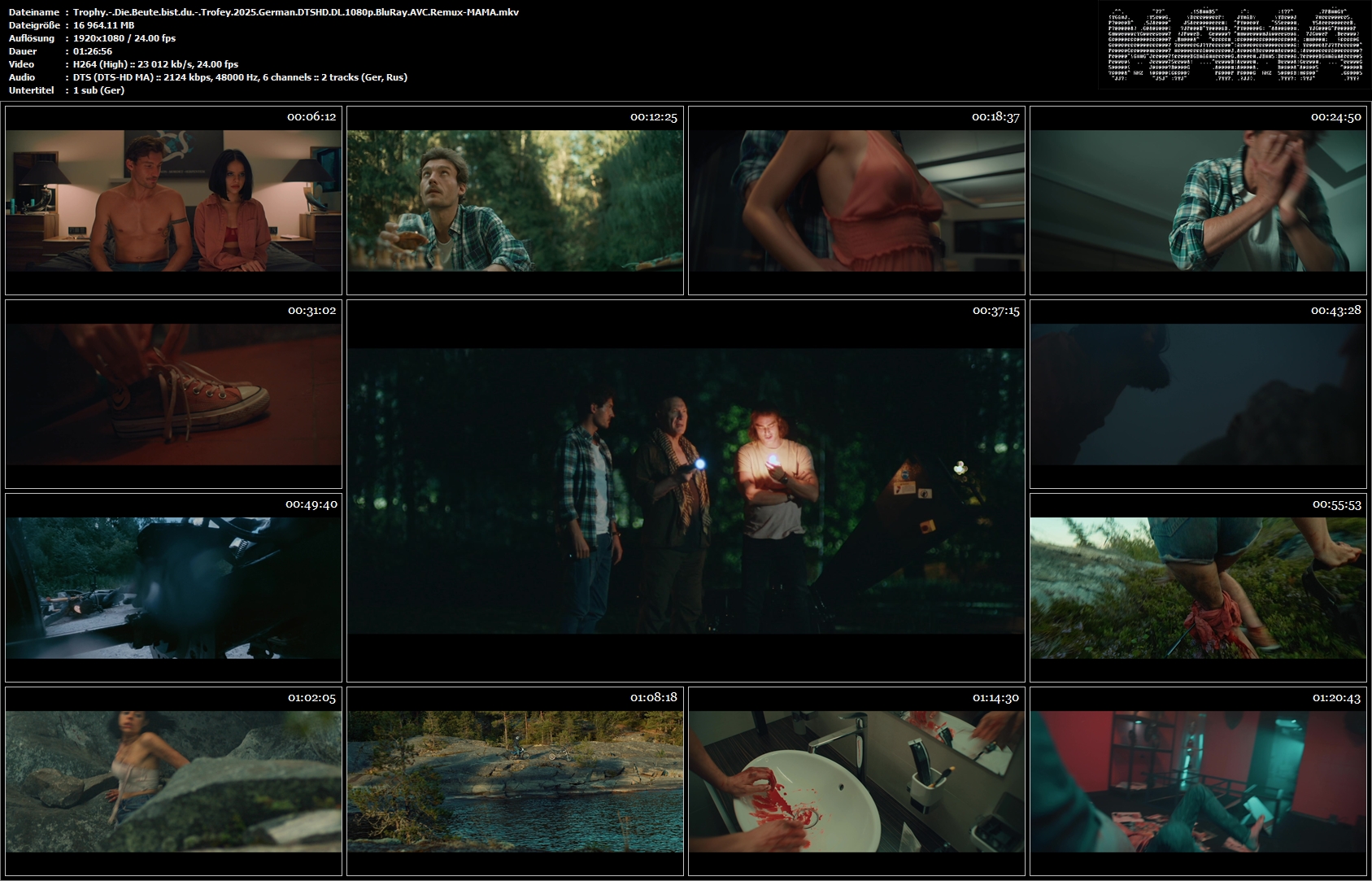Open the thumbnail showing the sneaker being tied

(173, 394)
